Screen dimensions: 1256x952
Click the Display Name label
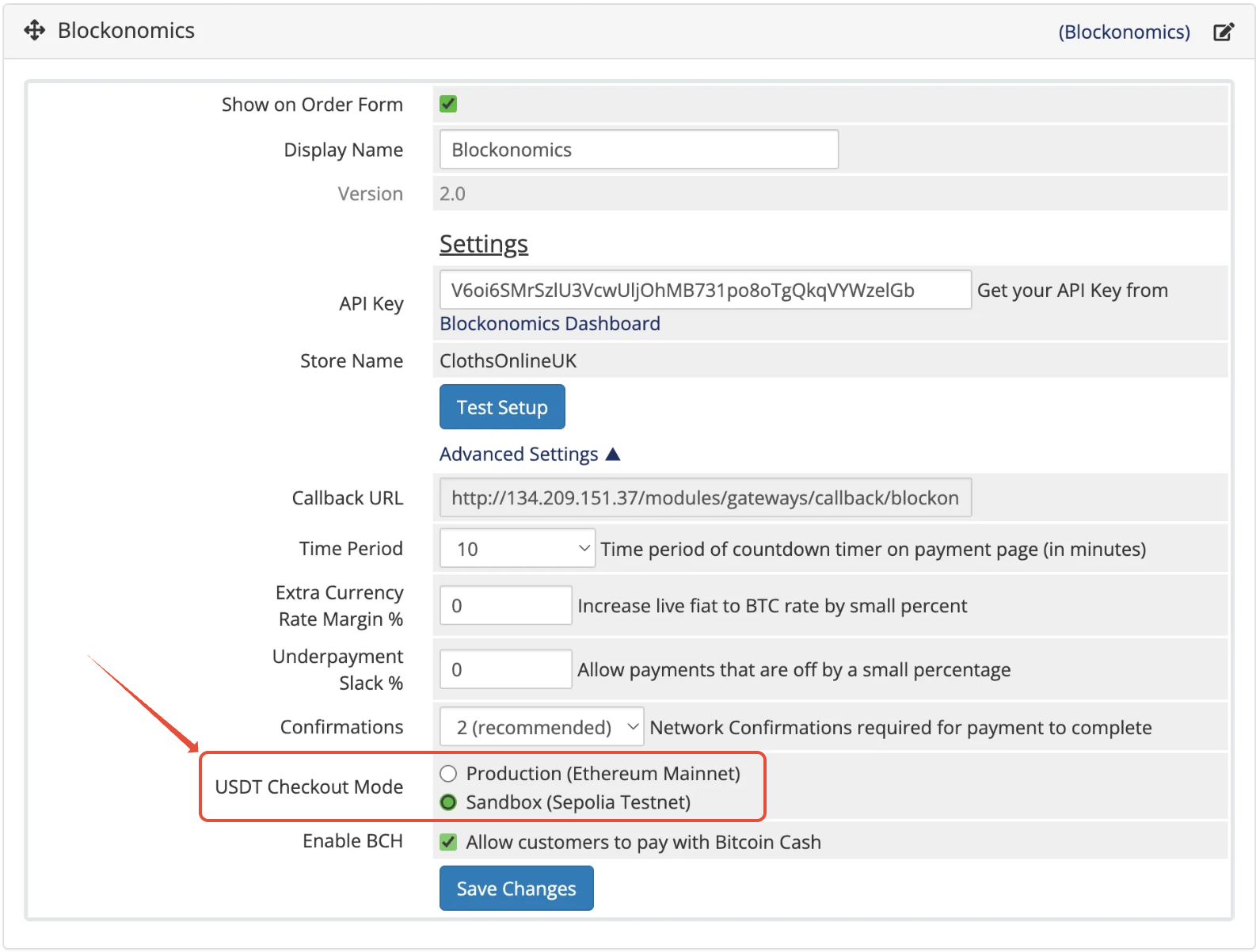pos(344,150)
